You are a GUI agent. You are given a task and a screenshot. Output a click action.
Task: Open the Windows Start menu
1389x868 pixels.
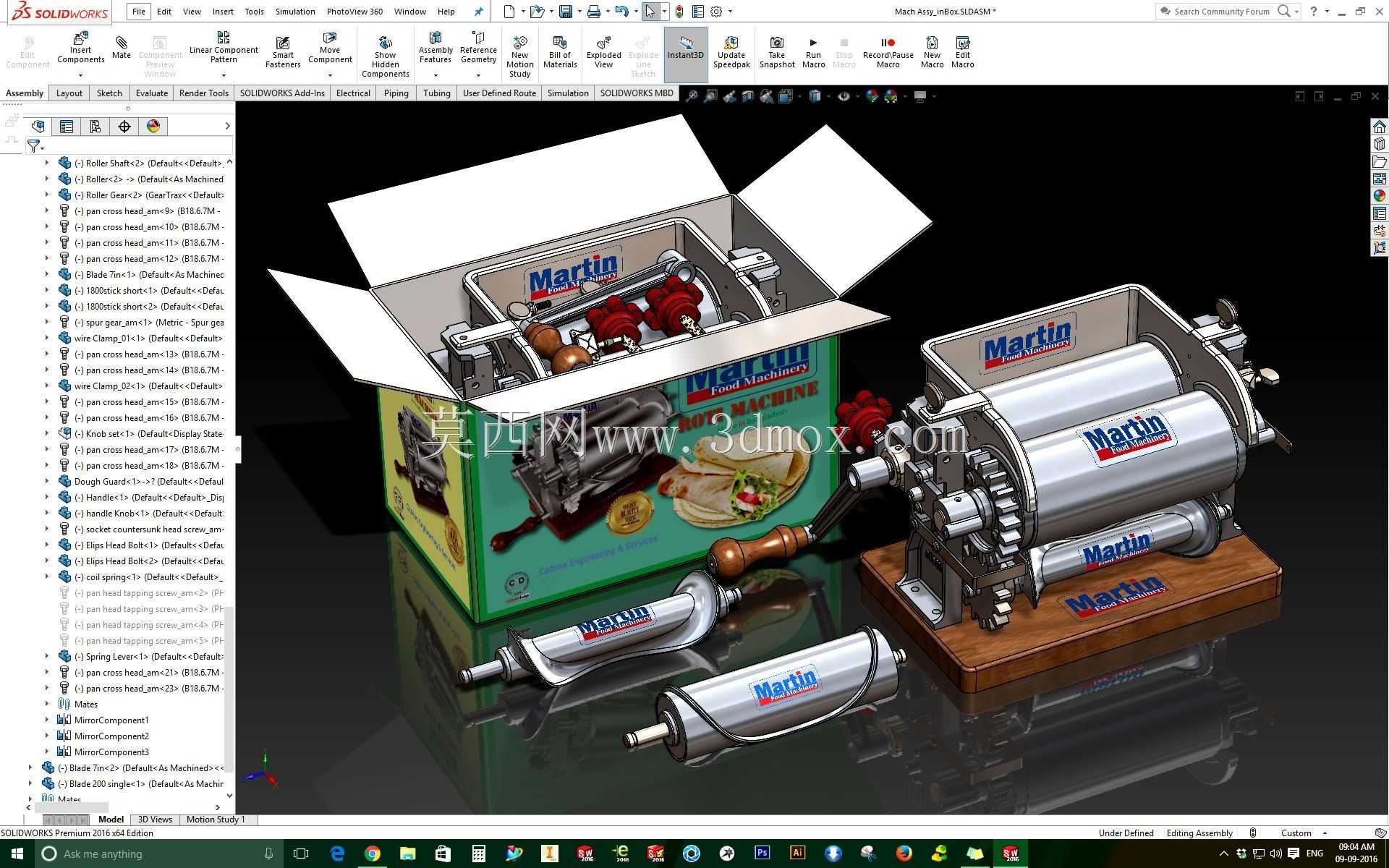coord(17,854)
